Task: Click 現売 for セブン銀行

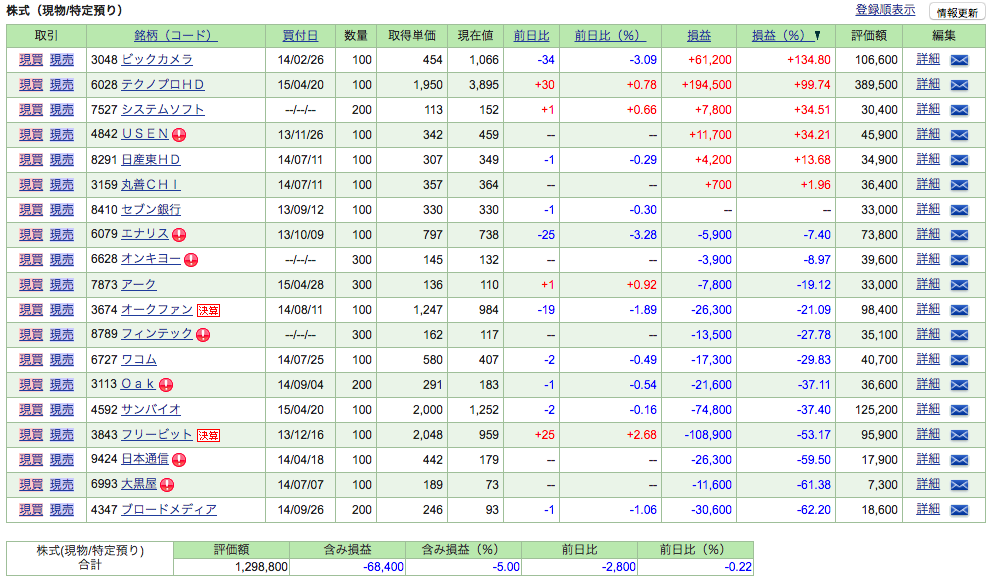Action: tap(62, 209)
